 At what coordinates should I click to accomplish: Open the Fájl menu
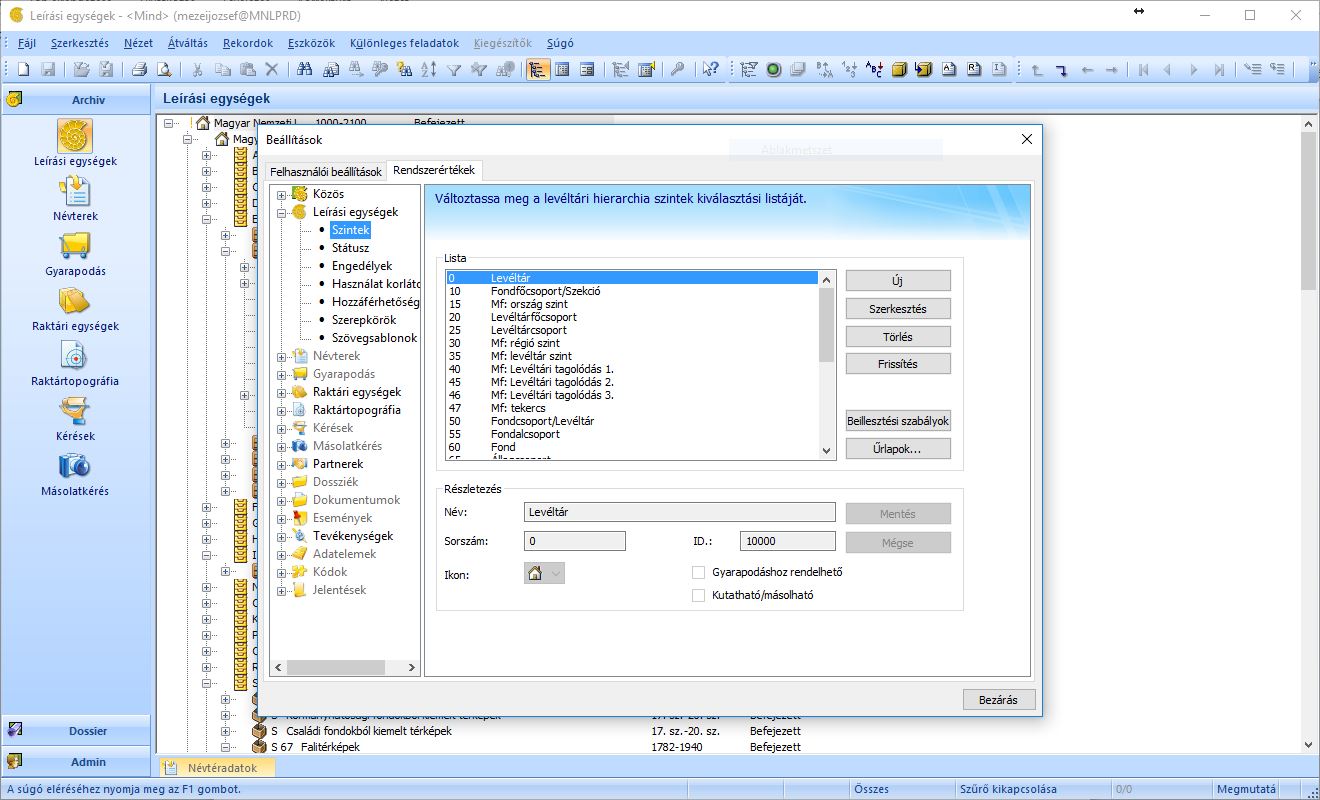click(x=27, y=43)
